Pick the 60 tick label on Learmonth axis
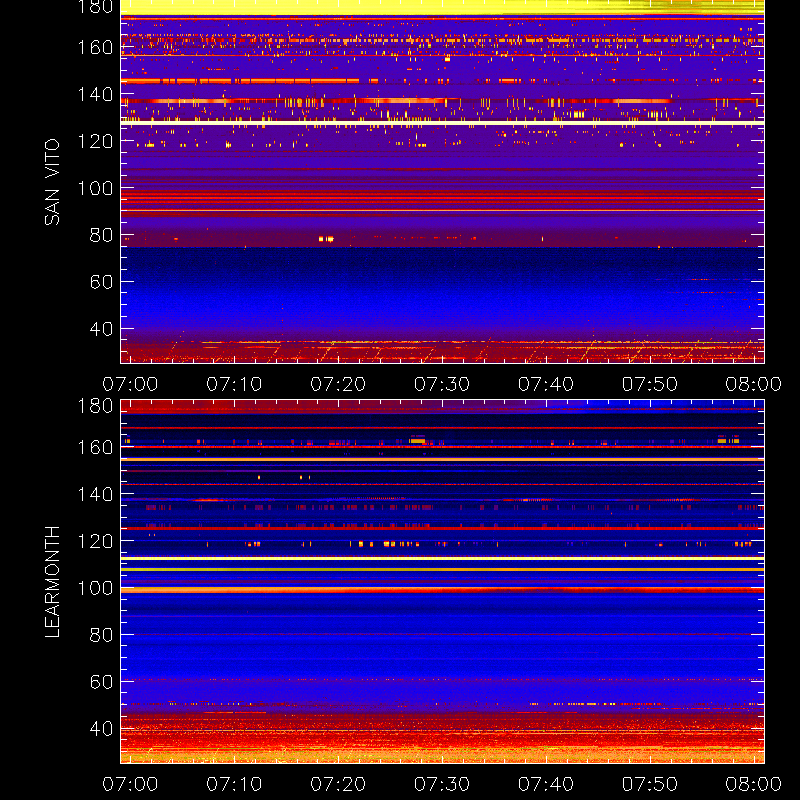Viewport: 800px width, 800px height. coord(101,682)
